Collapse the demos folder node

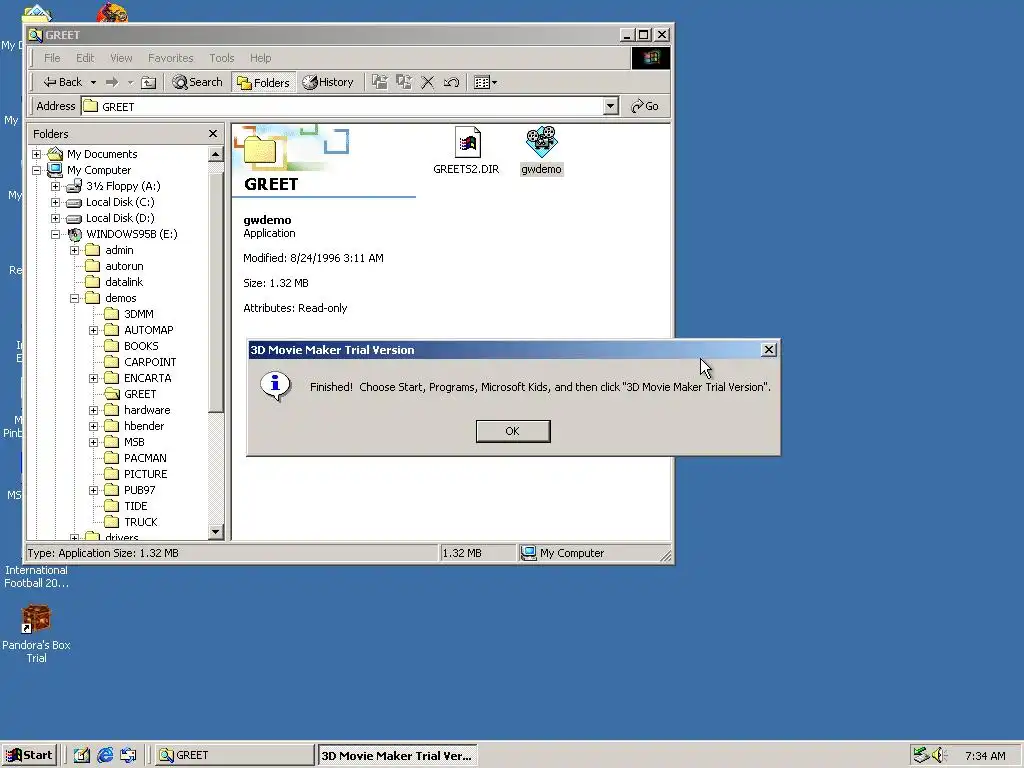(74, 298)
